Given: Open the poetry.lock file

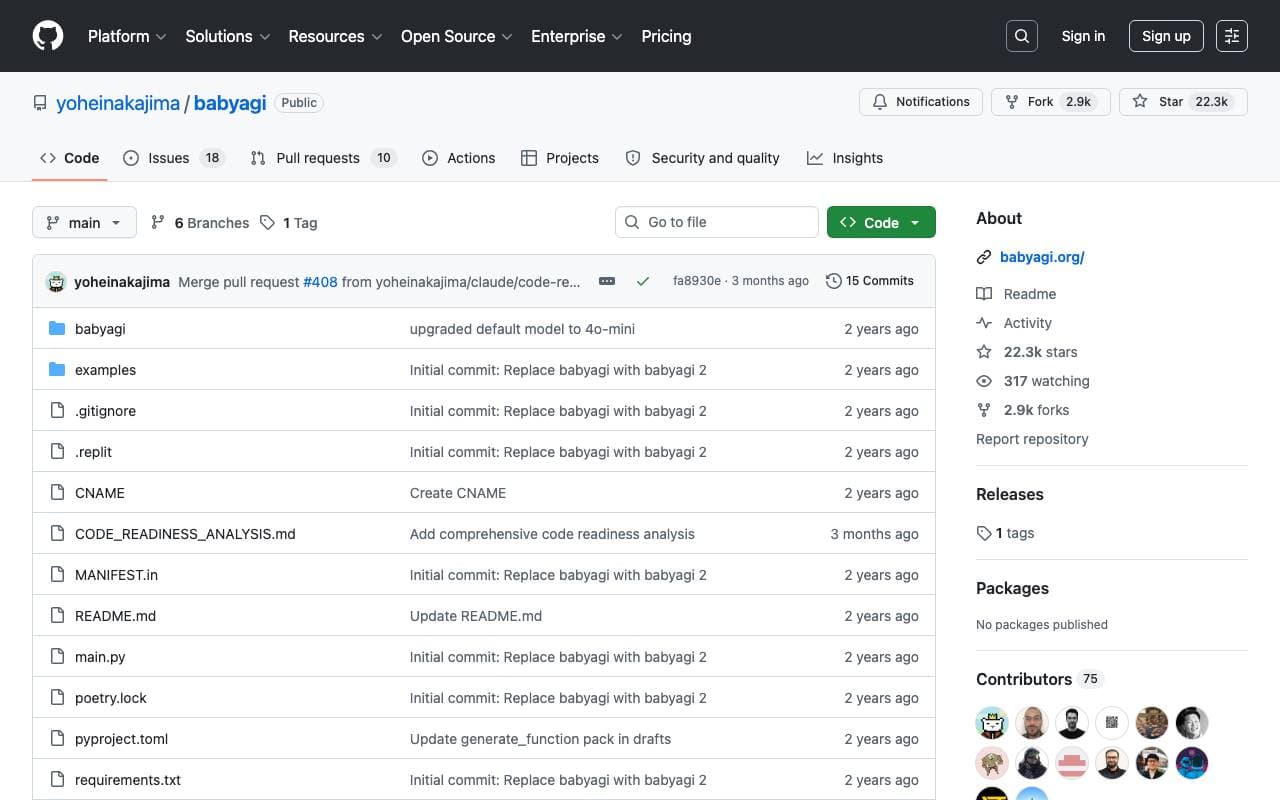Looking at the screenshot, I should 111,698.
